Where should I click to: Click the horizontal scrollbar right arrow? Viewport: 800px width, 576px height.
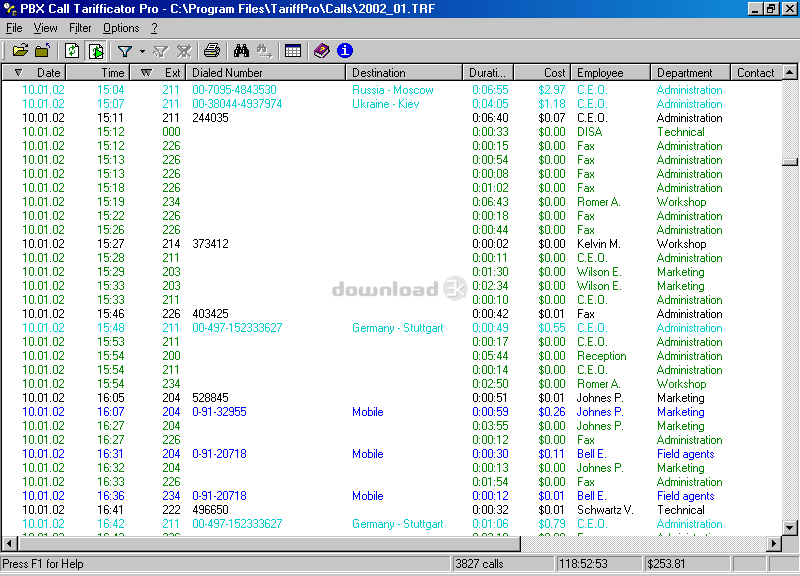774,544
